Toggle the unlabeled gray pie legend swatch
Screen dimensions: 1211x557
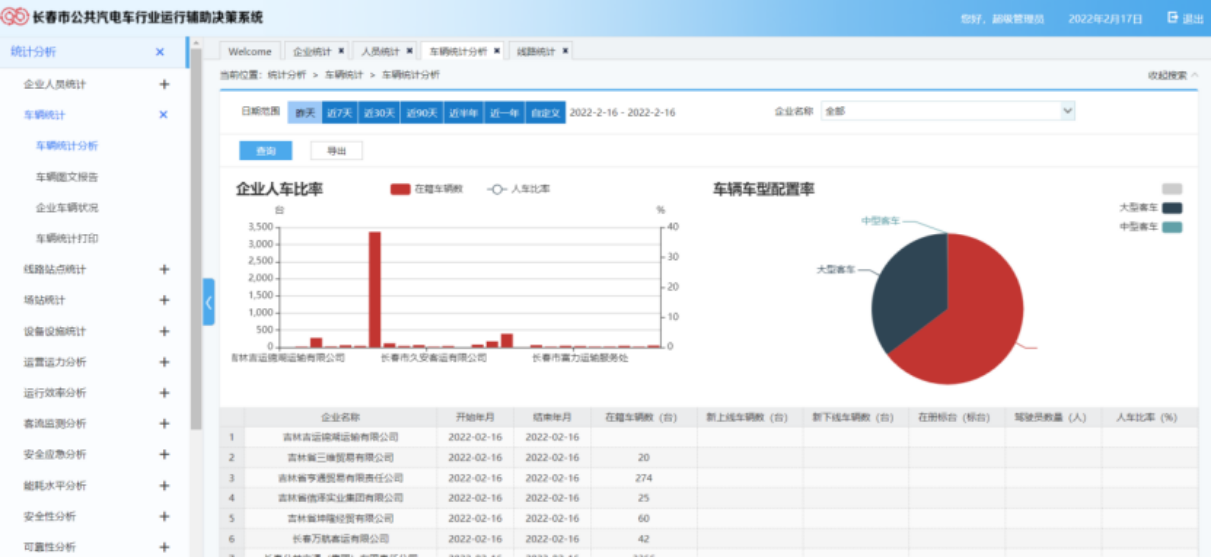(x=1172, y=189)
